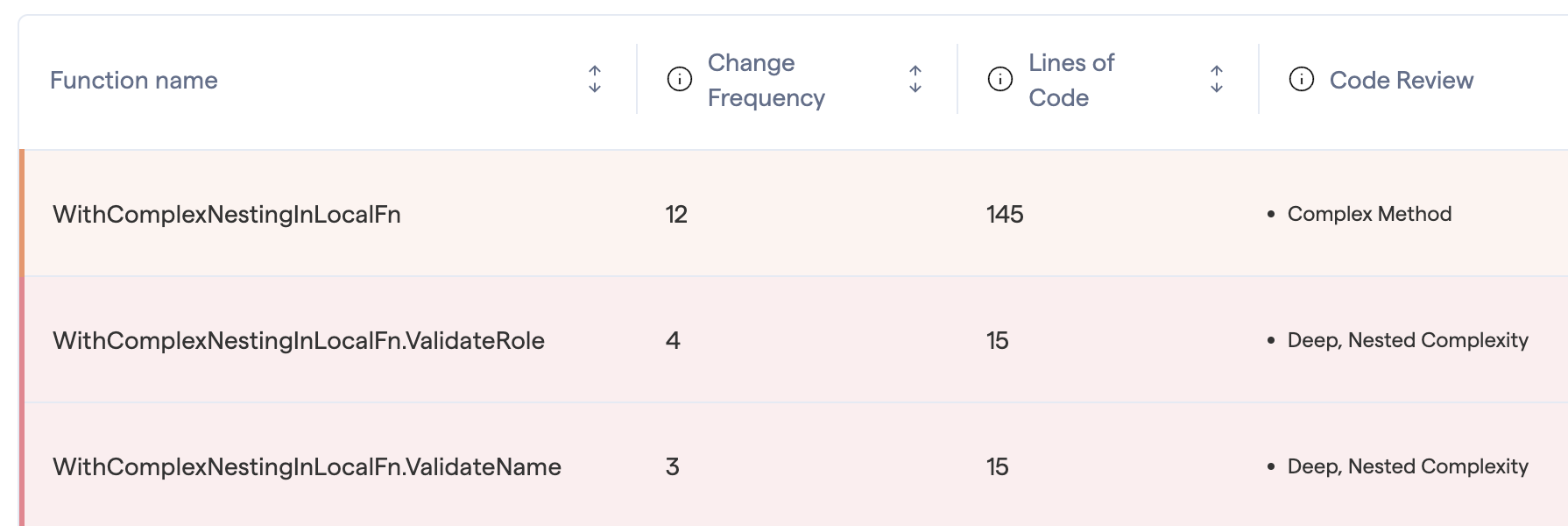Sort by Change Frequency using arrows icon
The image size is (1568, 526).
pos(915,80)
